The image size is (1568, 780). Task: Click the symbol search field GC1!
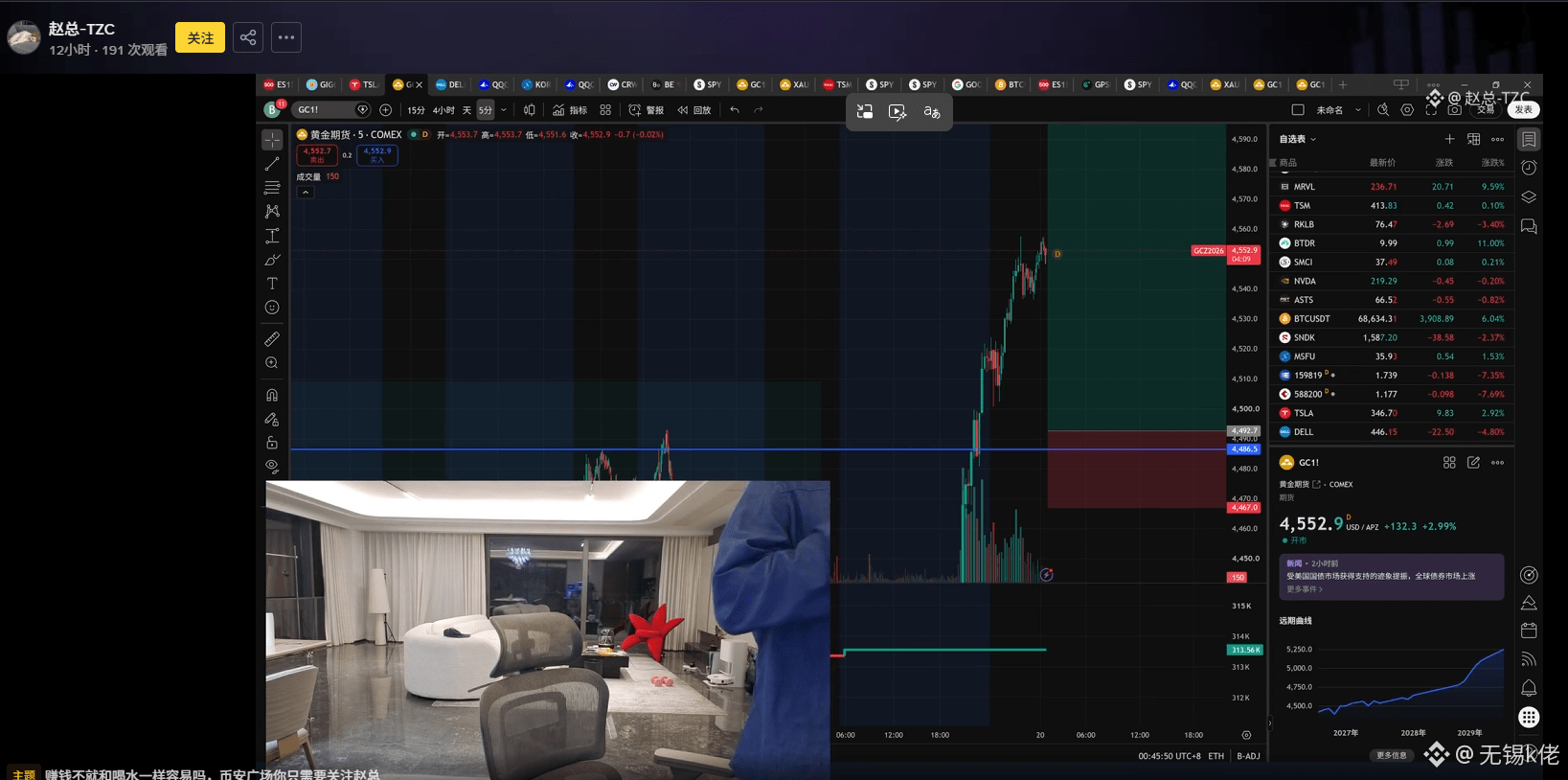click(330, 110)
